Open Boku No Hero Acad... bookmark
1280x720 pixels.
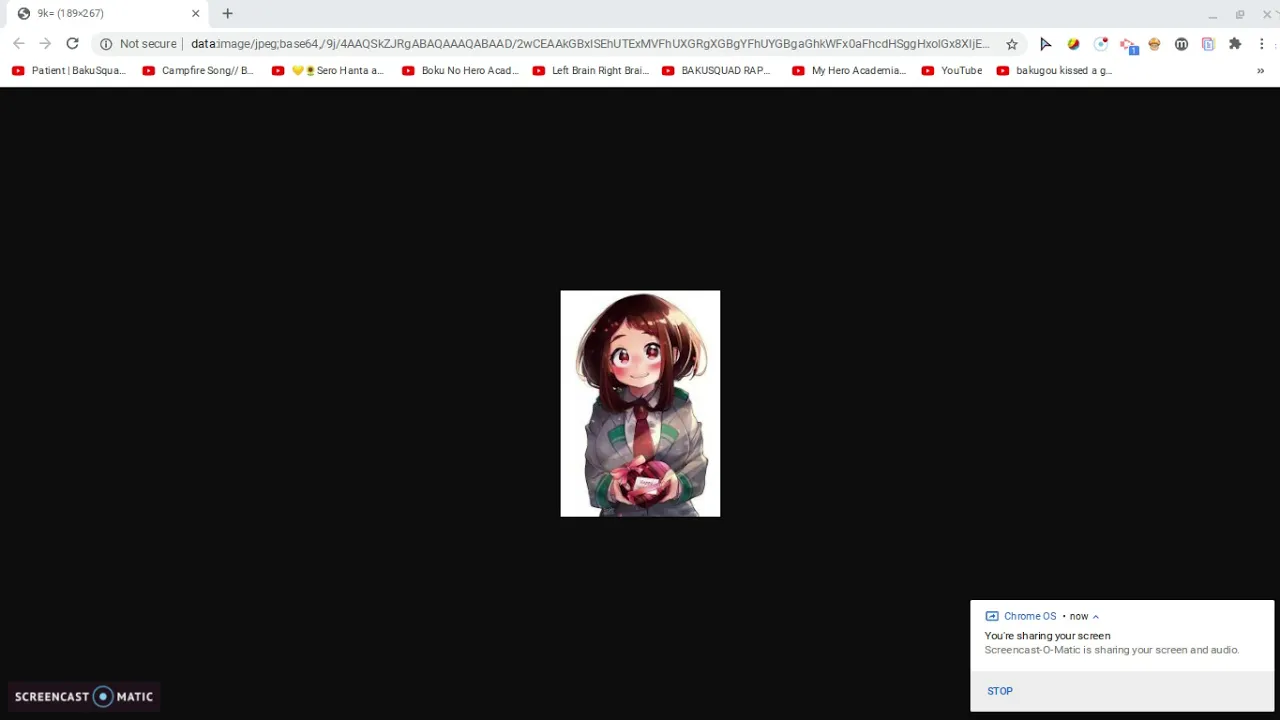(460, 71)
